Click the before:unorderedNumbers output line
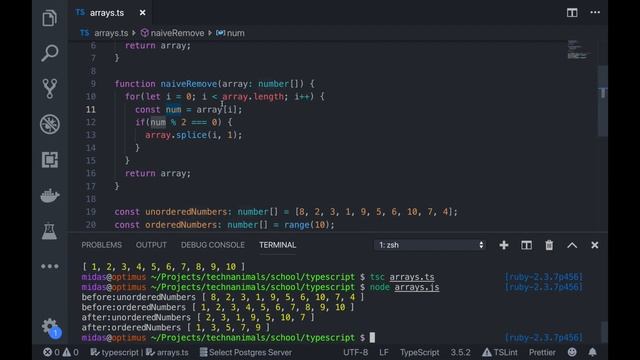Image resolution: width=640 pixels, height=360 pixels. [222, 297]
